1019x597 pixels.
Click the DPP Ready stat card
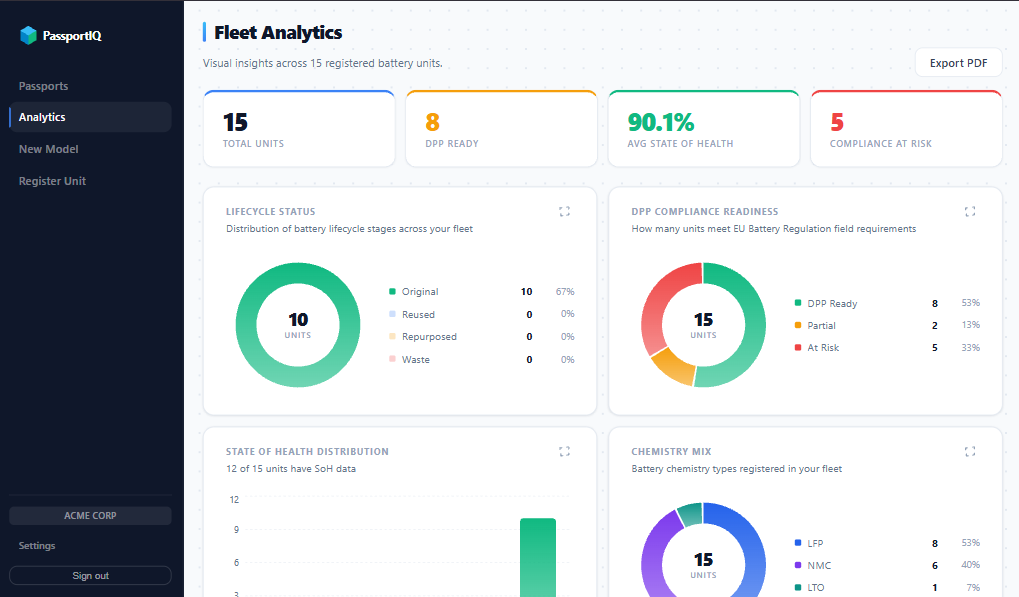coord(501,129)
